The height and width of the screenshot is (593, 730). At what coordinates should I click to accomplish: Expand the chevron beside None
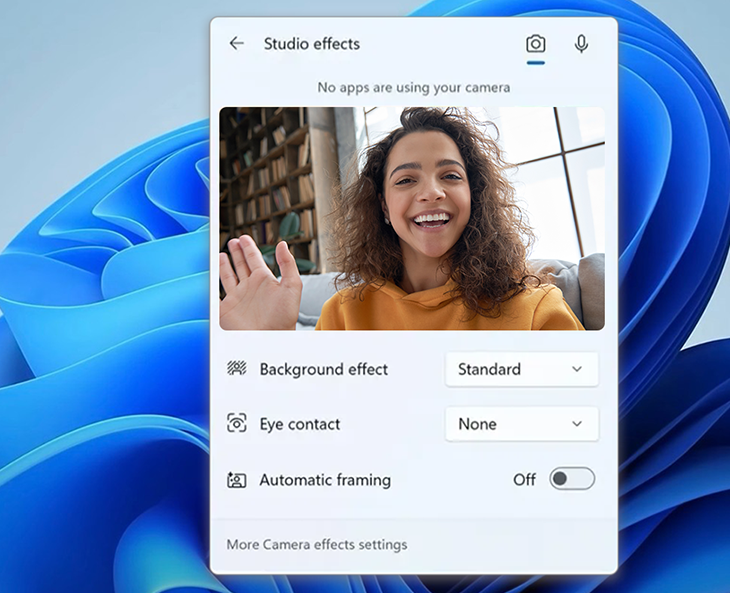pyautogui.click(x=577, y=424)
